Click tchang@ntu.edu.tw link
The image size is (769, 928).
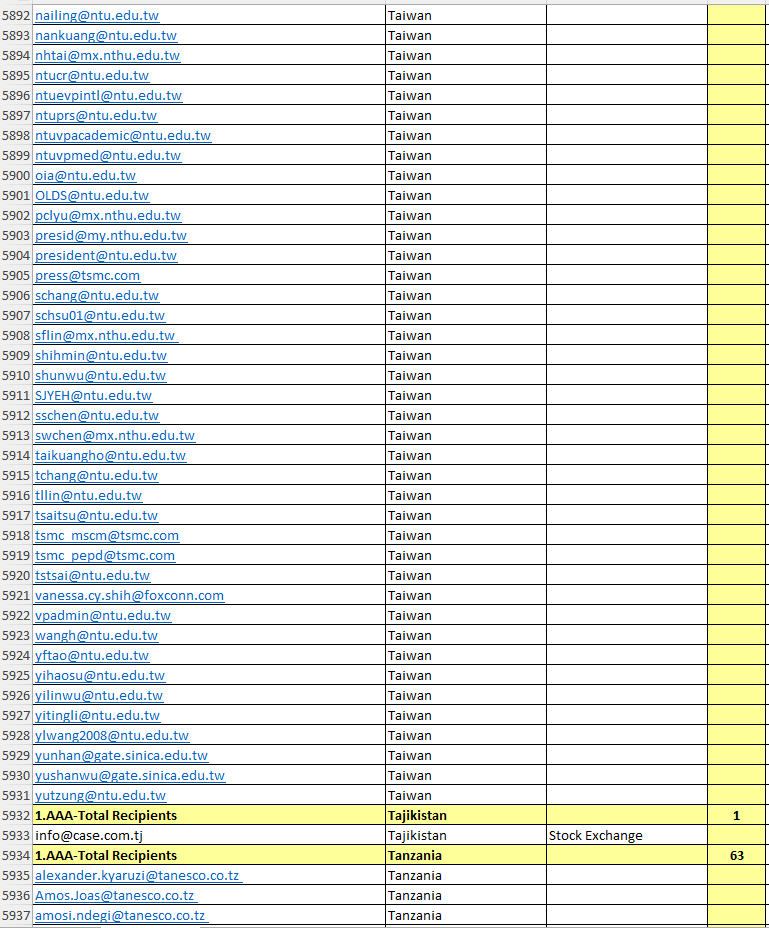click(96, 476)
